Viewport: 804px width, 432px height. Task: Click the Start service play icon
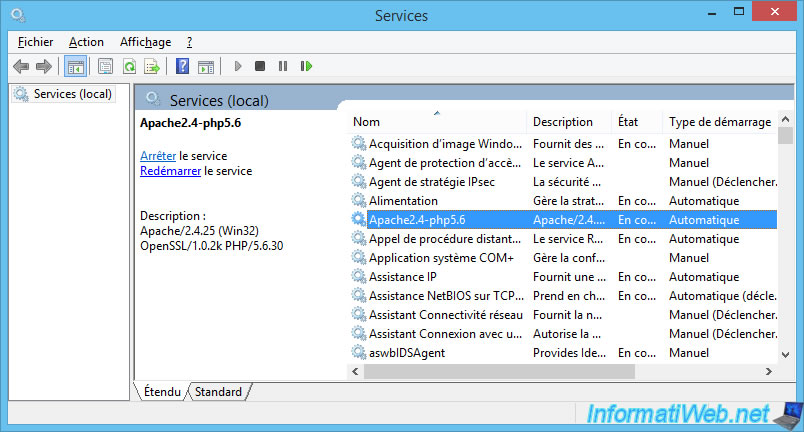point(237,66)
